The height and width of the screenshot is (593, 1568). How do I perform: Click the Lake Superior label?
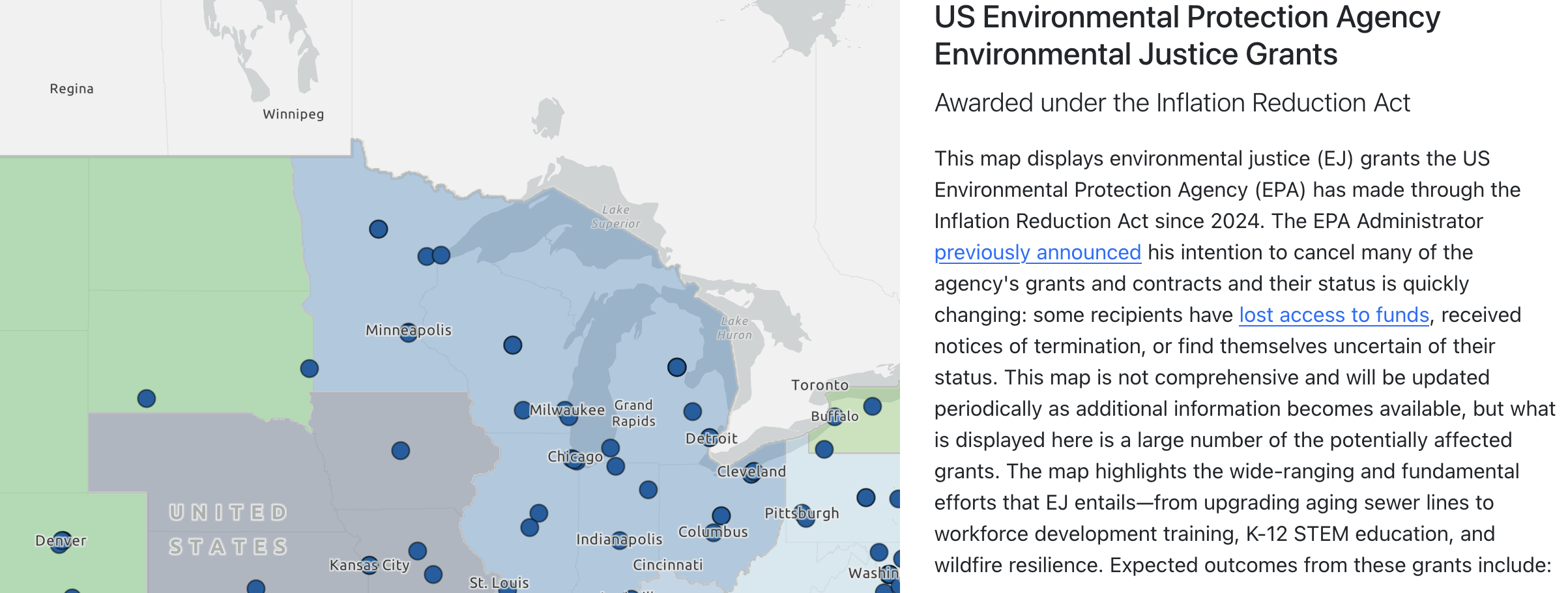point(616,216)
